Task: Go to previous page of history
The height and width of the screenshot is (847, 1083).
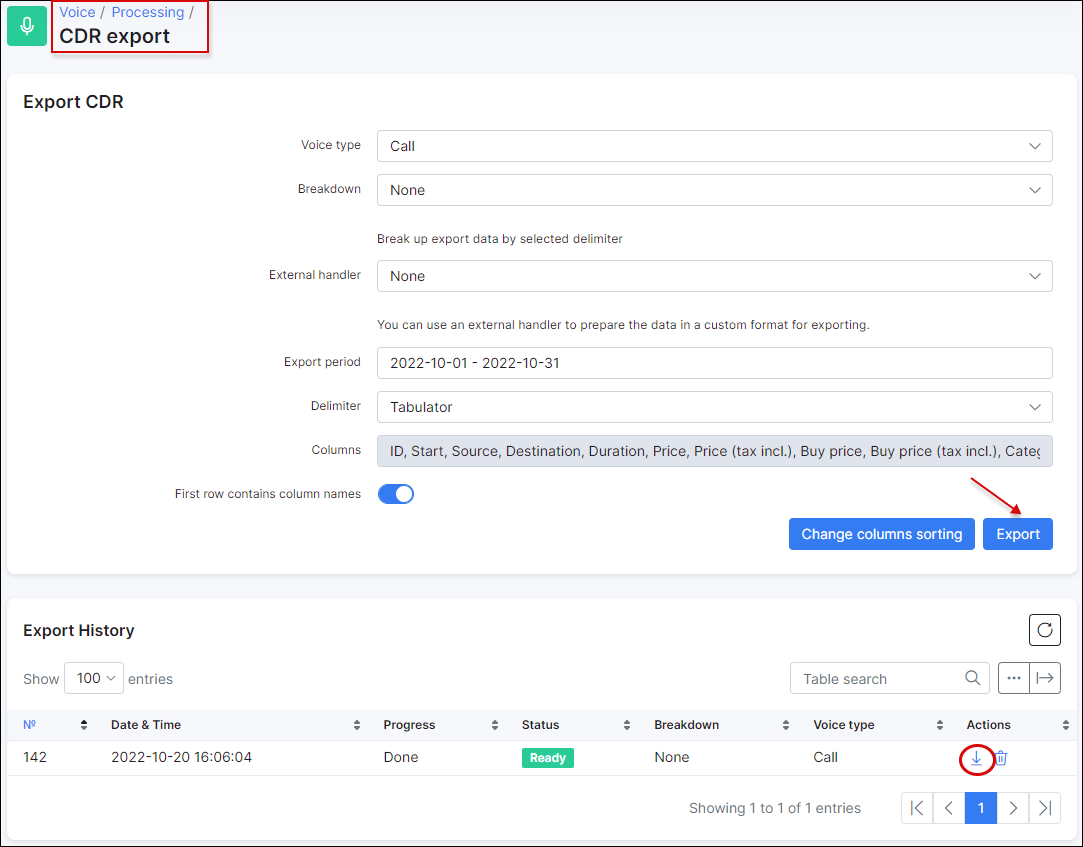Action: [949, 808]
